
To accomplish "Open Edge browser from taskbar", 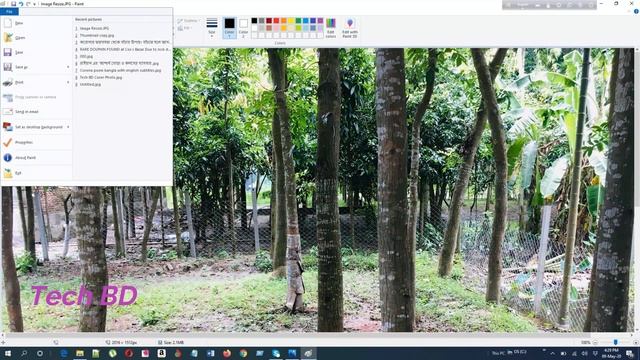I will [64, 353].
